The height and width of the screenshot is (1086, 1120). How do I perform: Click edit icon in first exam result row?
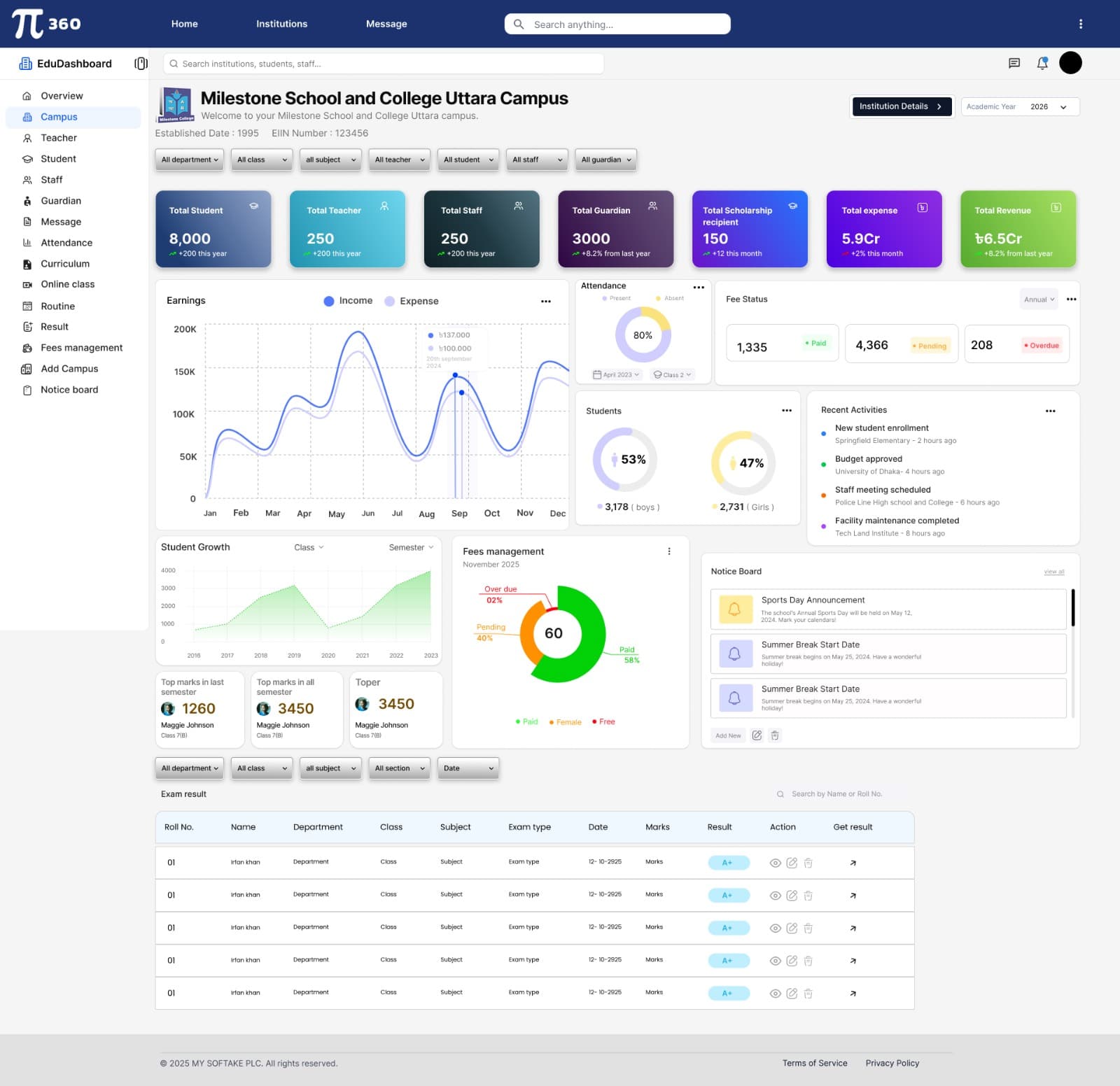[x=792, y=863]
